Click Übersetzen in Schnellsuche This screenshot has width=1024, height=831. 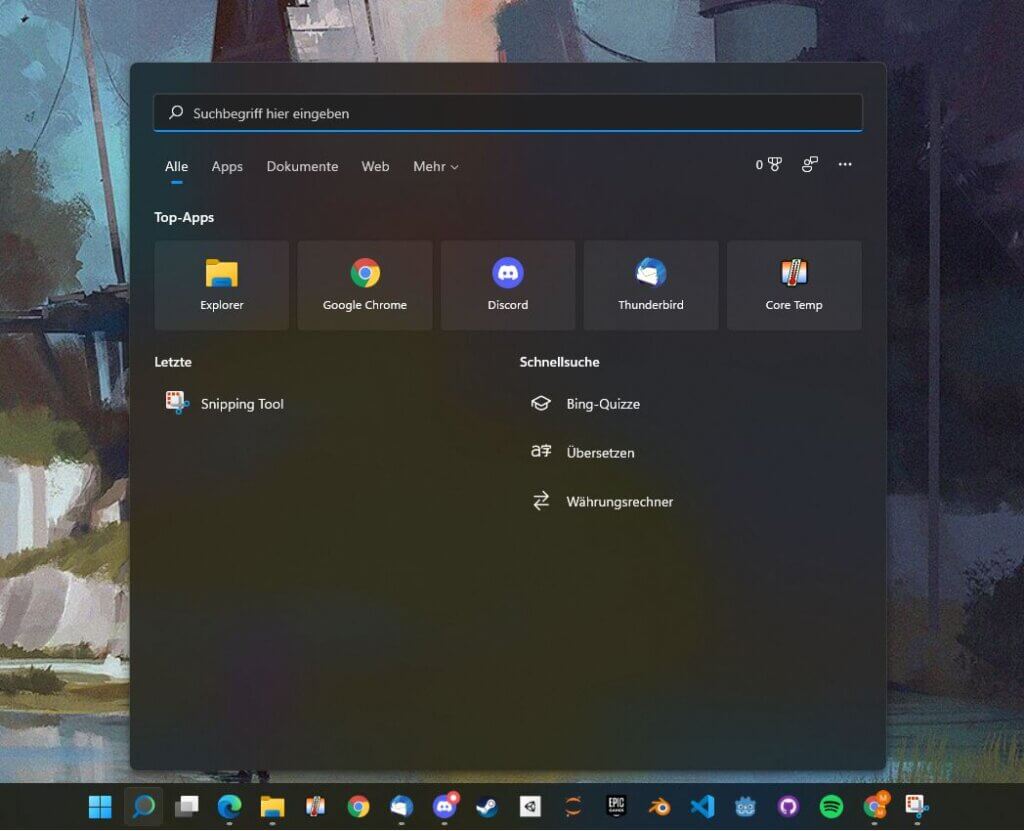click(600, 453)
